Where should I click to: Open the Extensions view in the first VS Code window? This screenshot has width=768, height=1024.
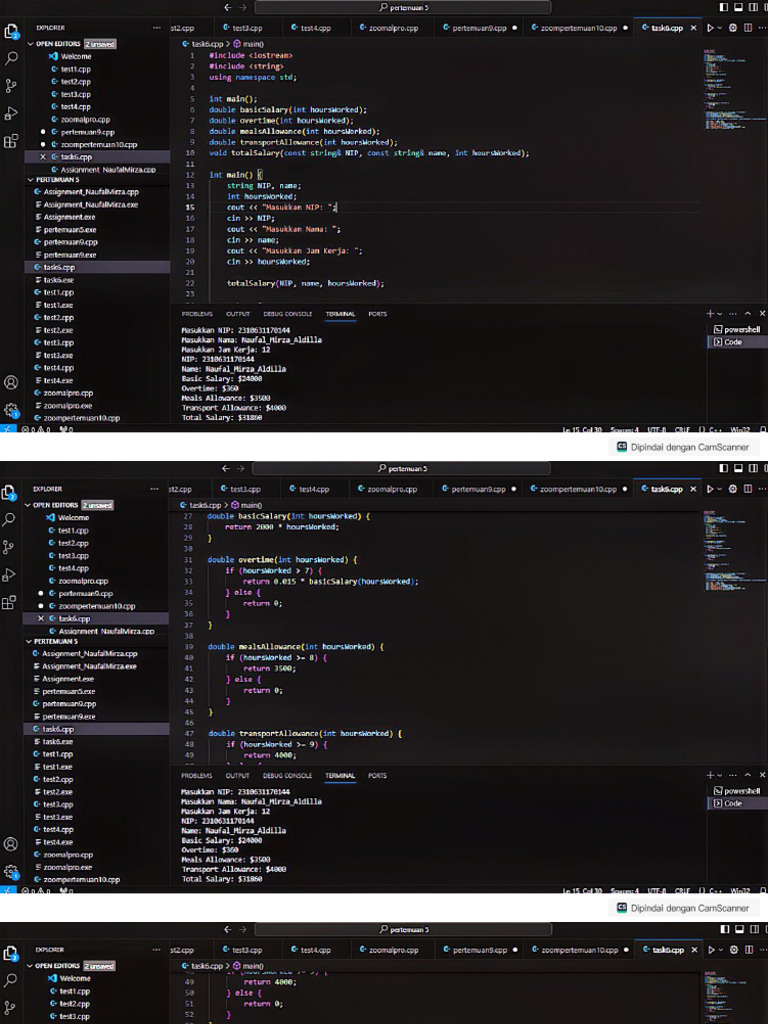point(11,141)
